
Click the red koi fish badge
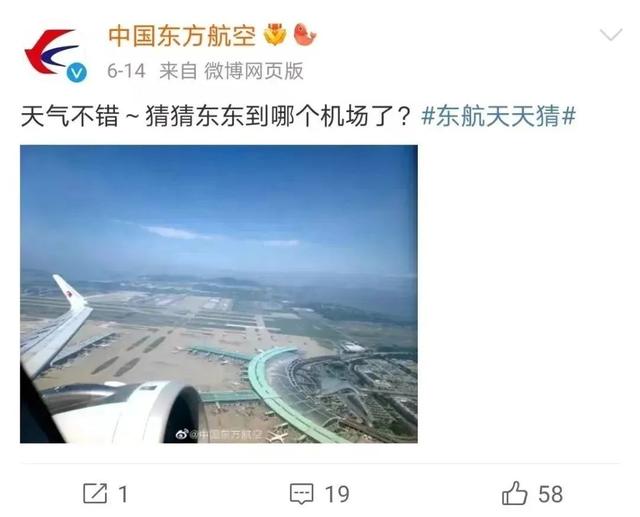(x=305, y=34)
